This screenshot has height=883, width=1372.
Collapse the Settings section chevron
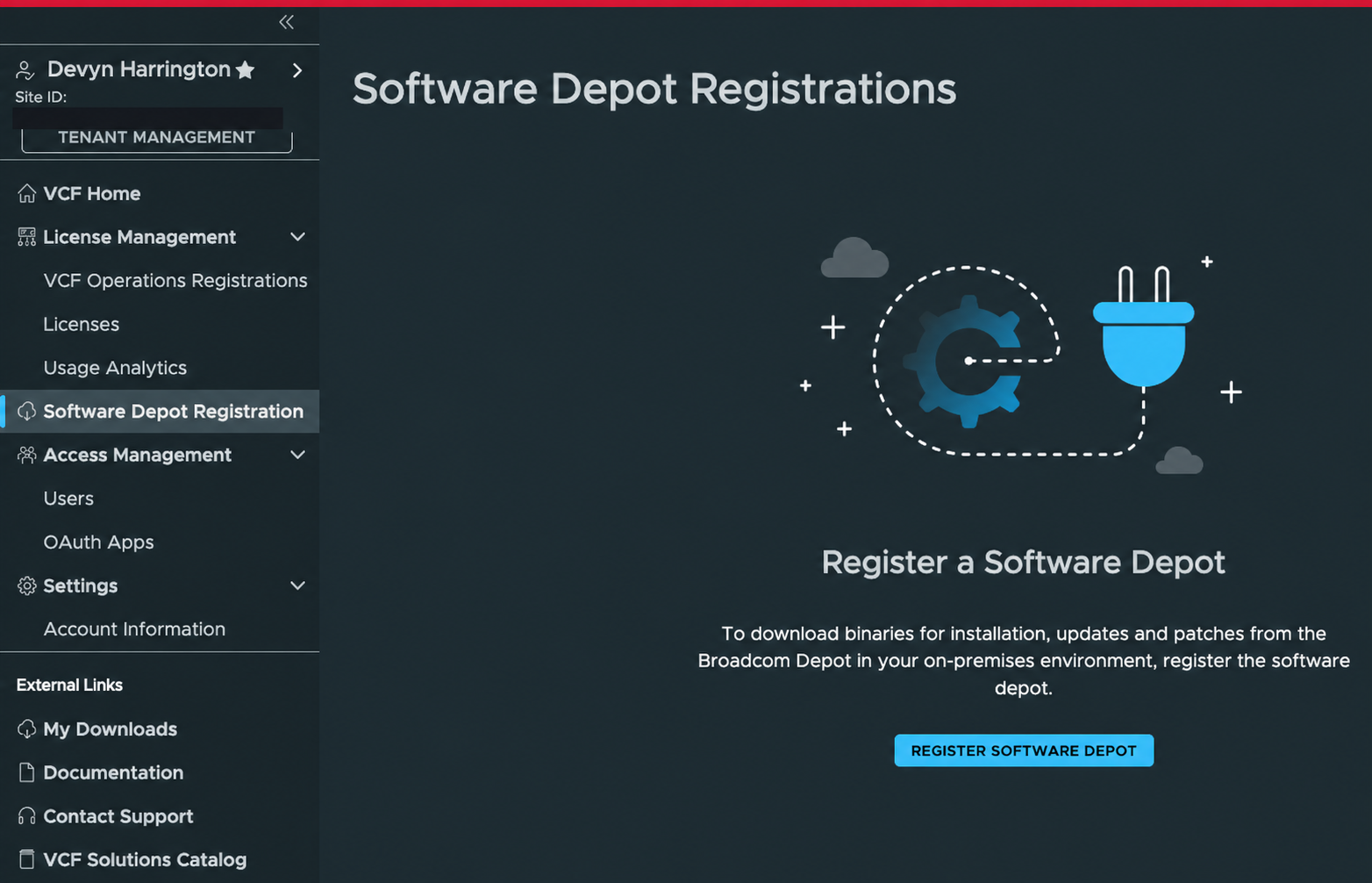coord(297,585)
